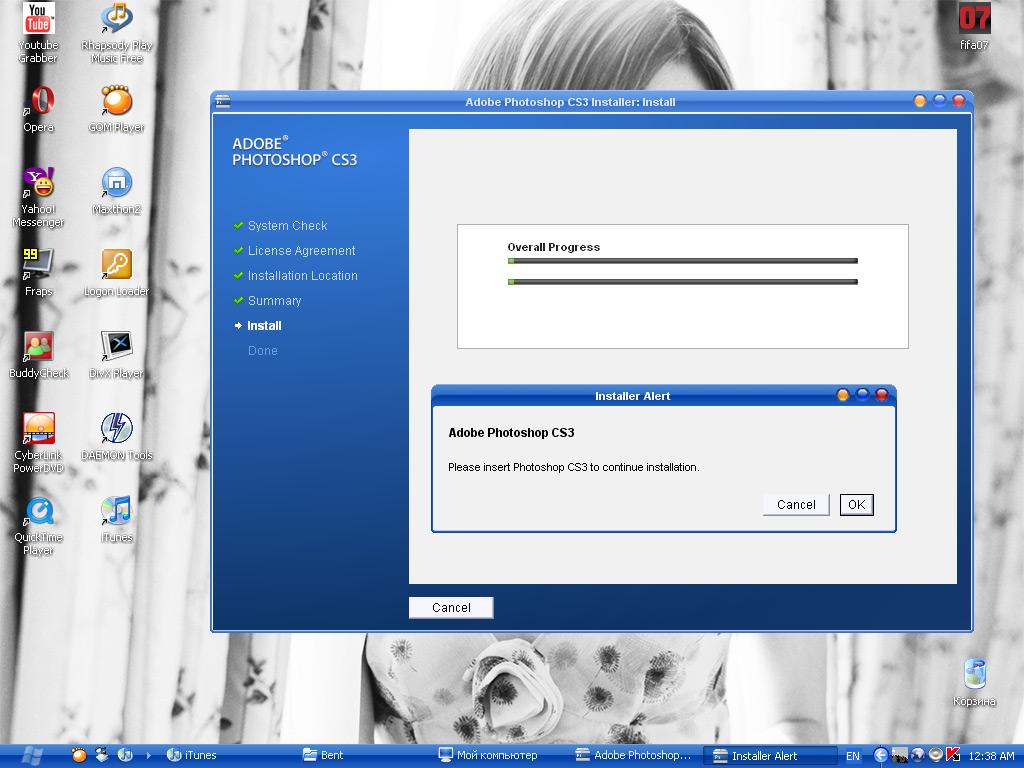
Task: Click OK in the Installer Alert
Action: coord(856,504)
